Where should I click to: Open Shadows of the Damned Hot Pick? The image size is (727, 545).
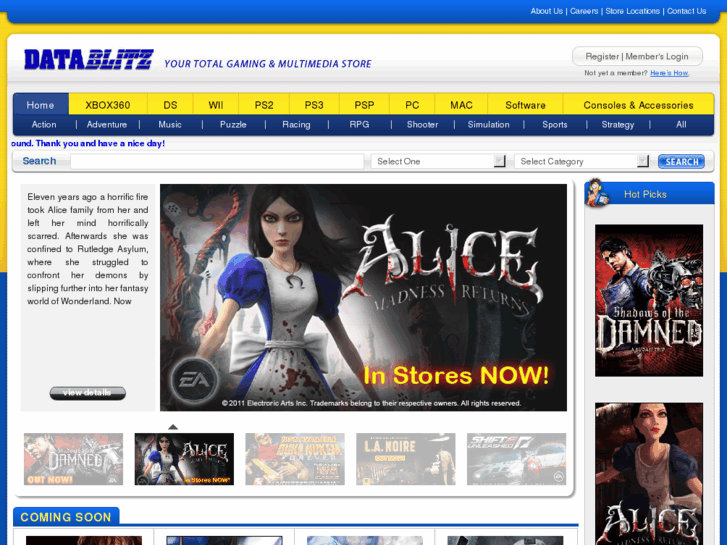click(x=649, y=301)
